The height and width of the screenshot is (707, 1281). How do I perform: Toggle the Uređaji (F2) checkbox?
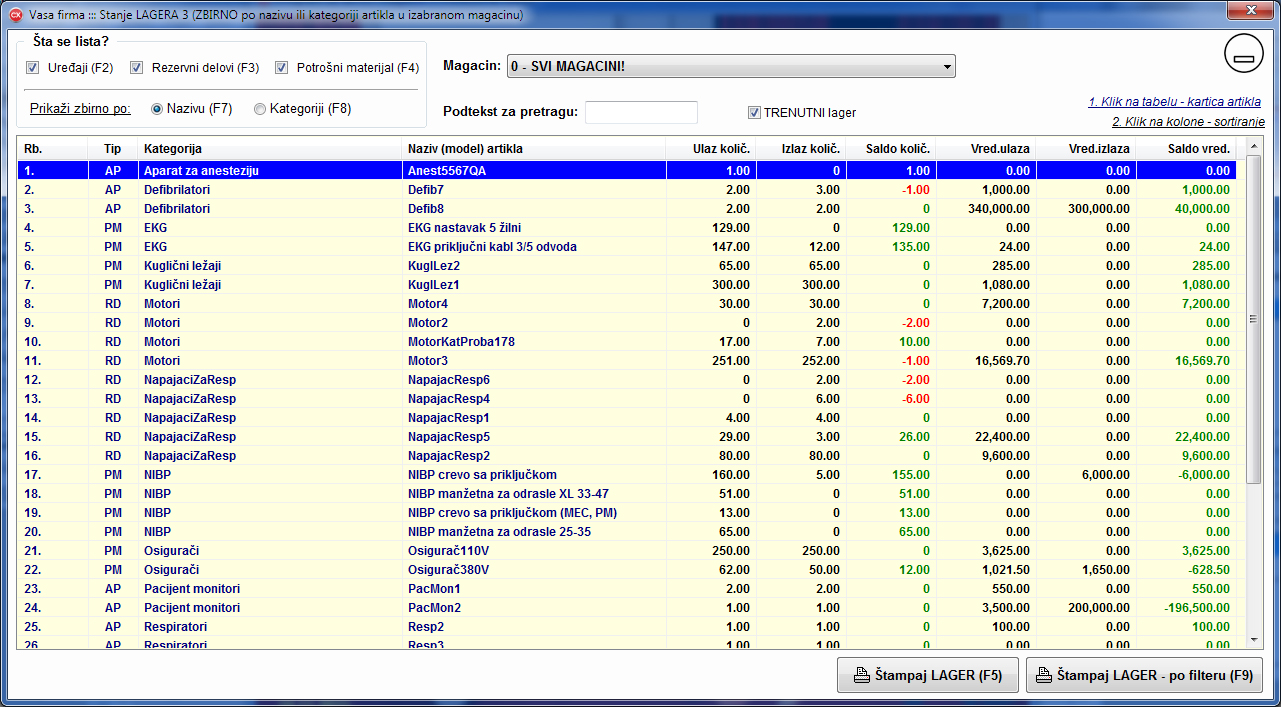pyautogui.click(x=33, y=68)
